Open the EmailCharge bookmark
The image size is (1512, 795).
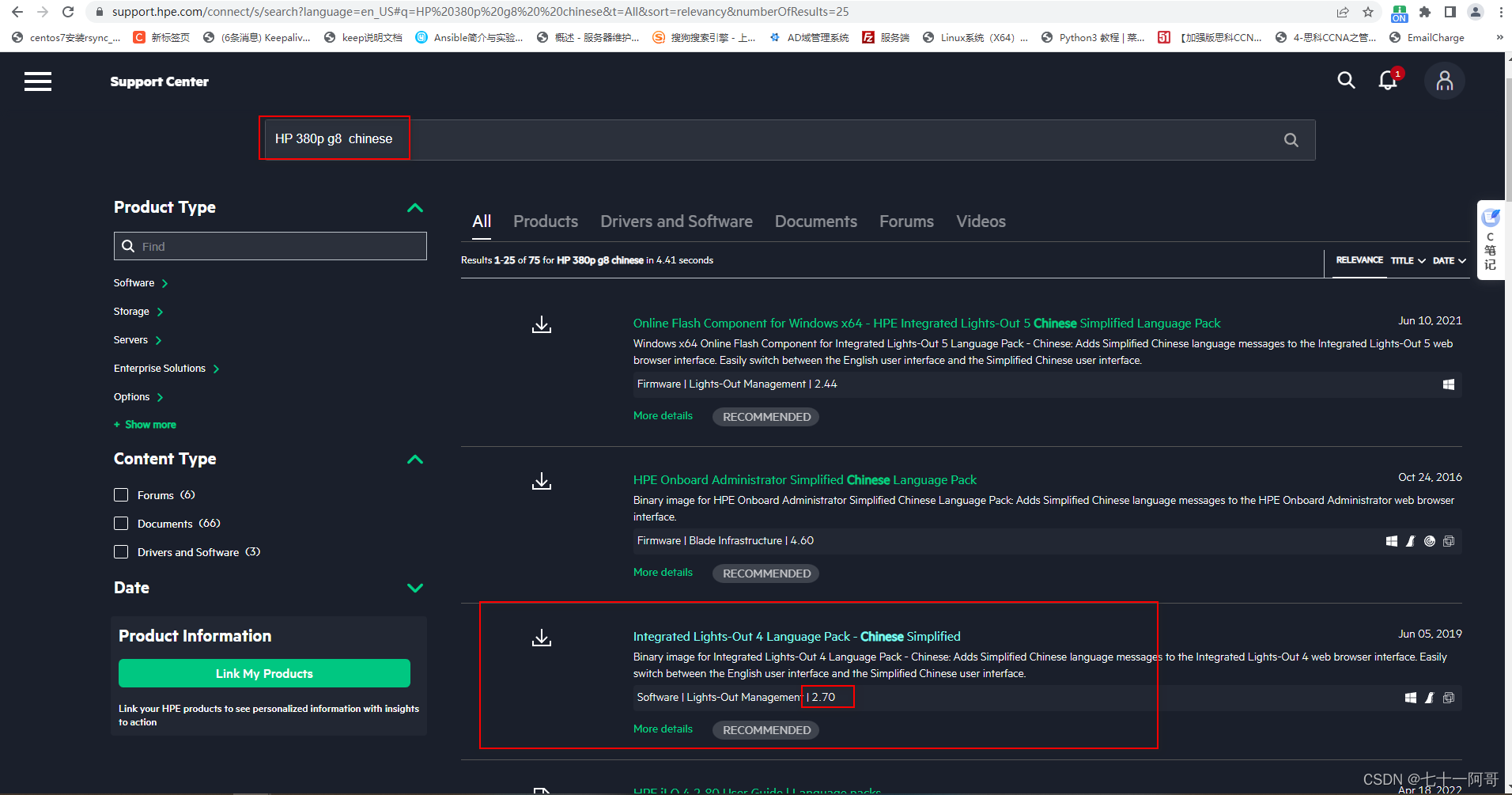point(1427,37)
